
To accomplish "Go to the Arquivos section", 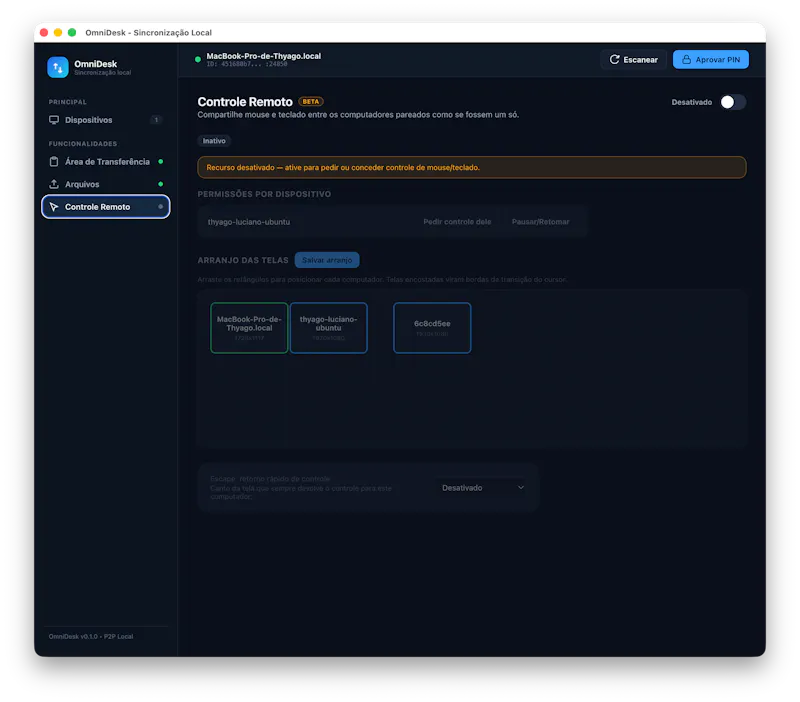I will 106,184.
